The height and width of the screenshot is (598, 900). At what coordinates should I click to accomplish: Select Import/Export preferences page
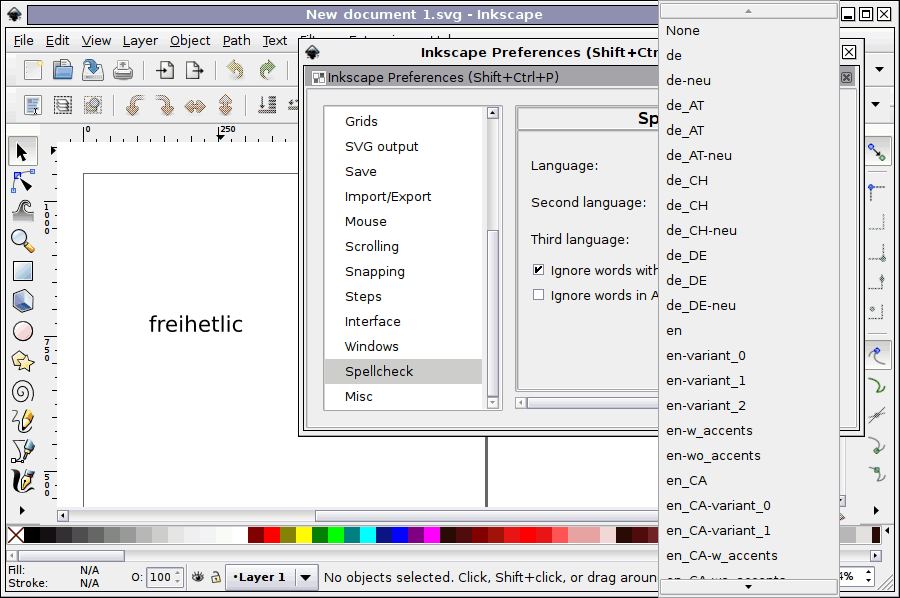pyautogui.click(x=404, y=196)
